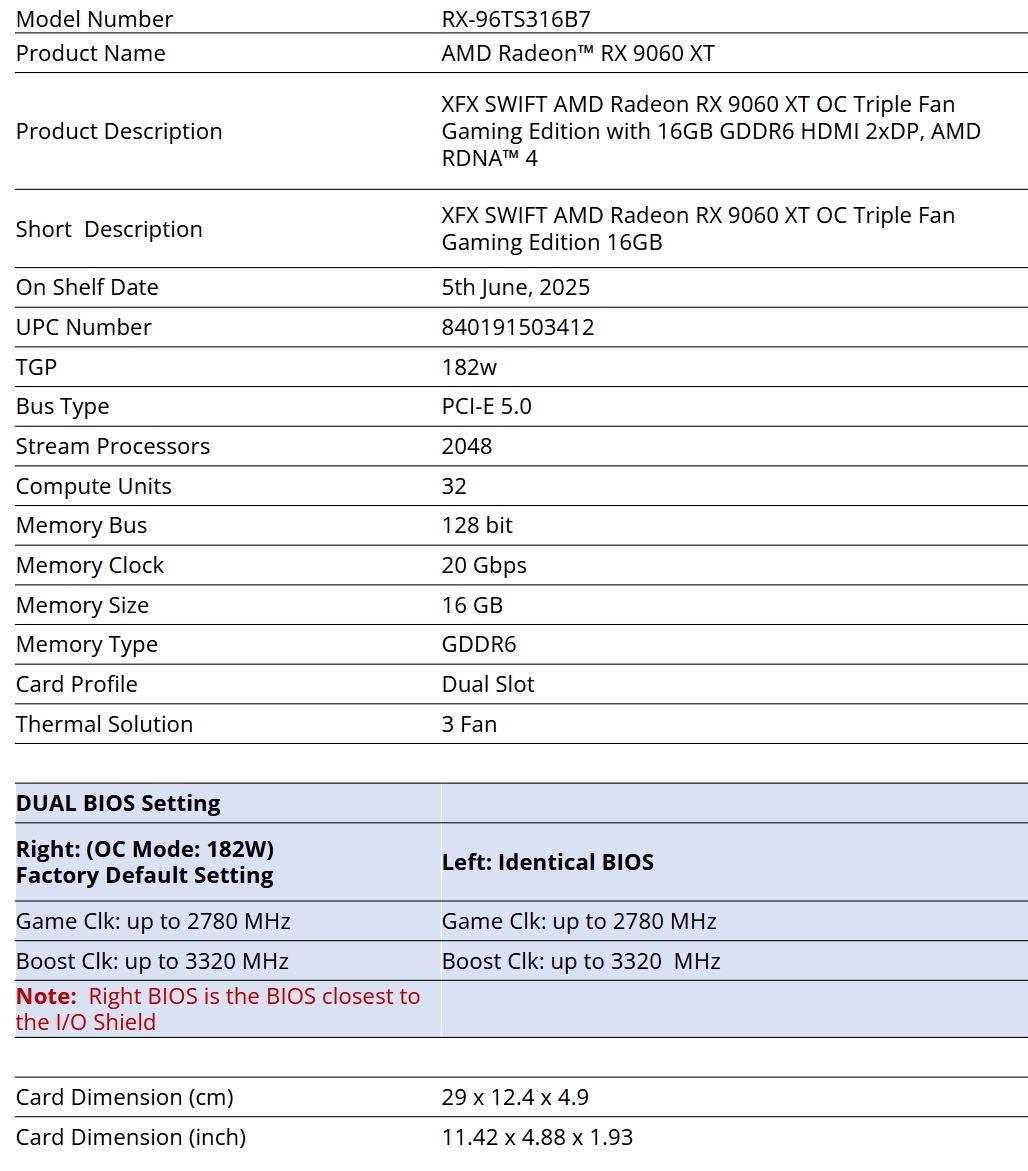
Task: Click the 'DUAL BIOS Setting' heading
Action: [x=118, y=803]
